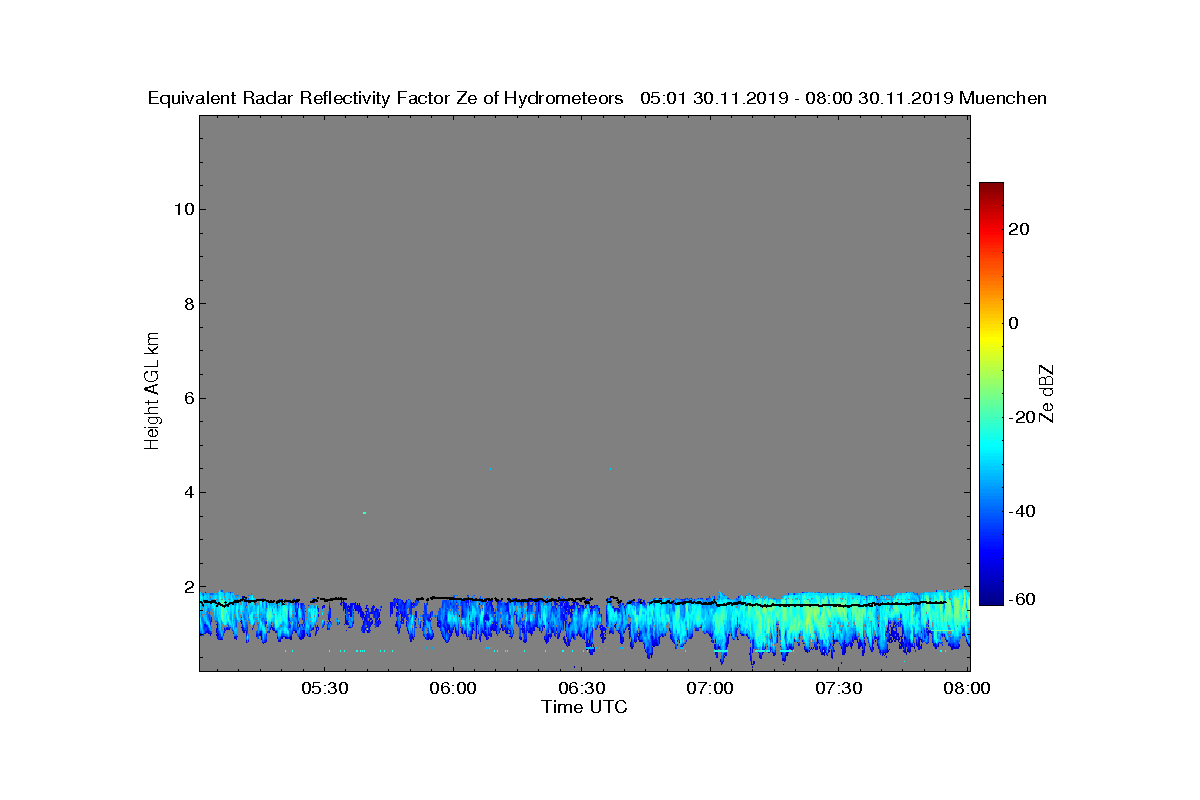The image size is (1200, 800).
Task: Click the colorbar value -60
Action: (x=1021, y=599)
